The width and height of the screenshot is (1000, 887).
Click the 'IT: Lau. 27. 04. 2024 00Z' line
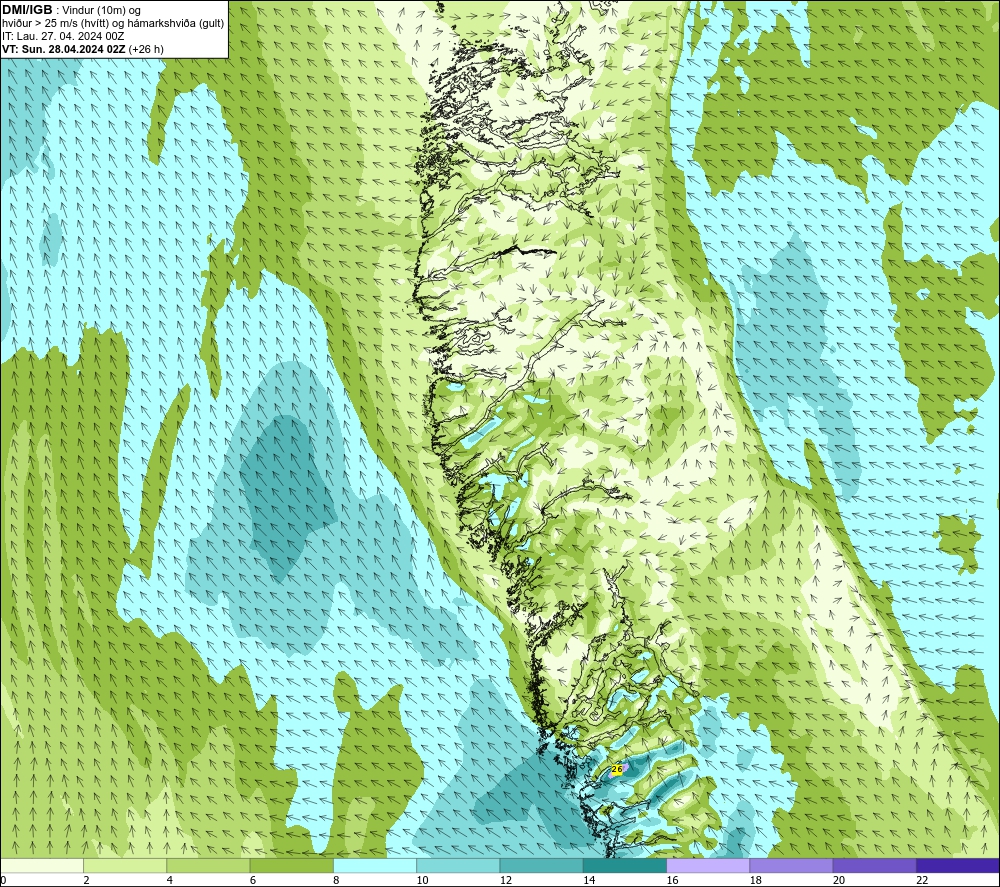pos(63,36)
